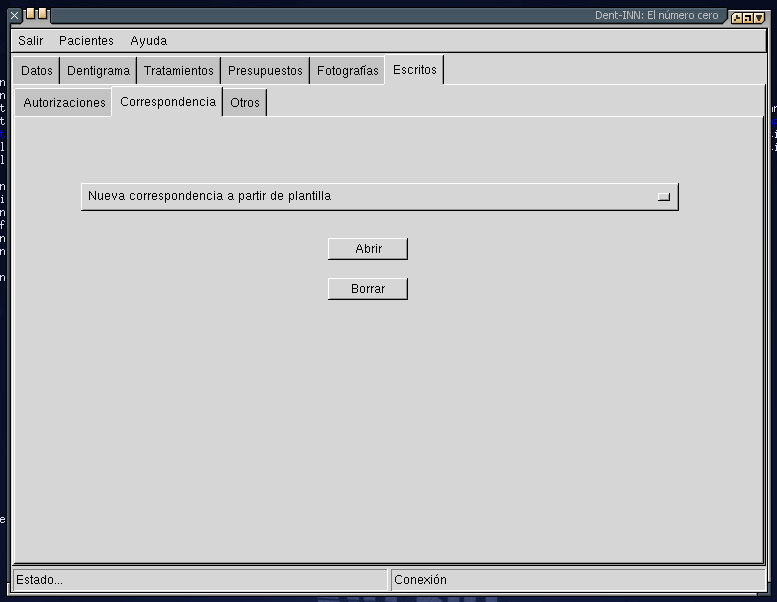Select the Correspondencia sub-tab

point(167,102)
